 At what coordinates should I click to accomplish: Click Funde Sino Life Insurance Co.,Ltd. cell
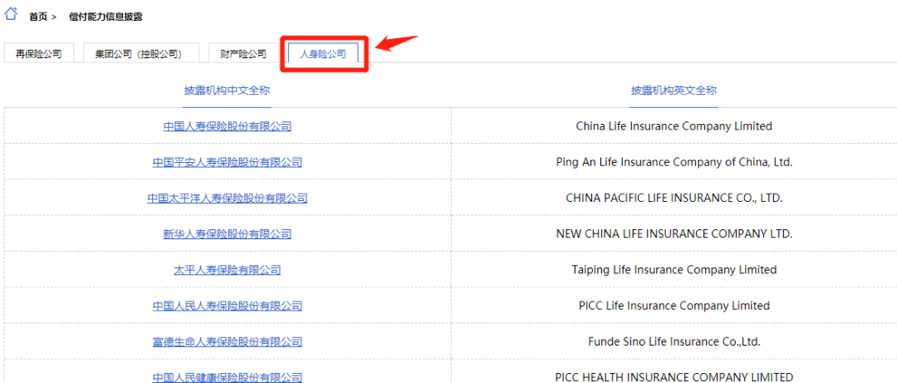click(x=674, y=342)
